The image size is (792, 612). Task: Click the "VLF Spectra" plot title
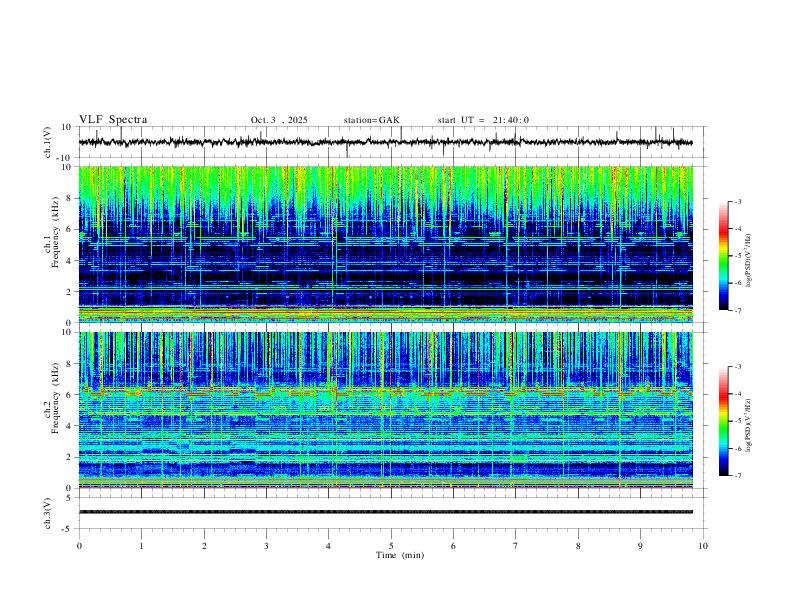coord(113,120)
